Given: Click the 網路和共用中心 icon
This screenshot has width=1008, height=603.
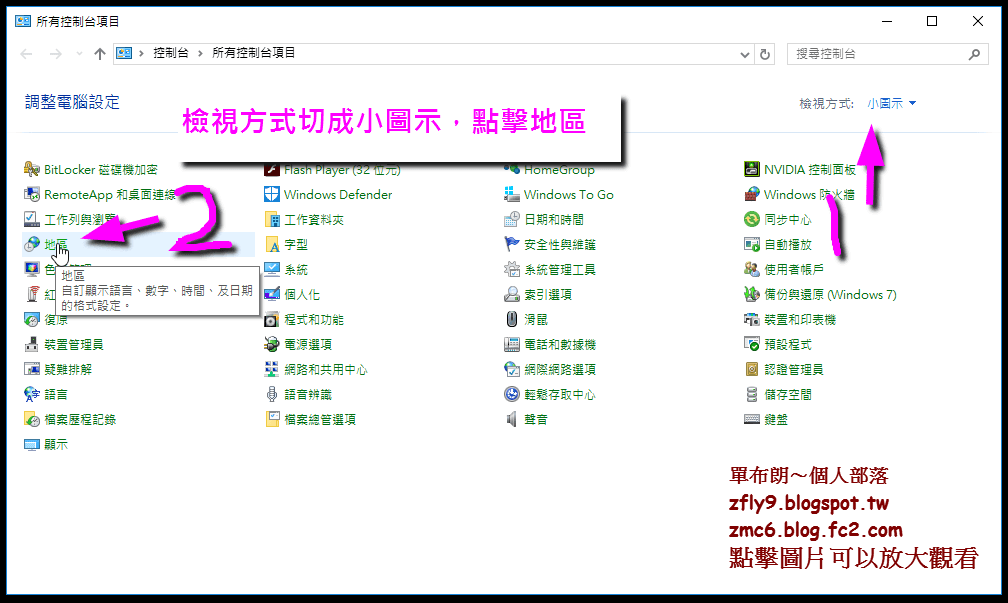Looking at the screenshot, I should click(272, 370).
